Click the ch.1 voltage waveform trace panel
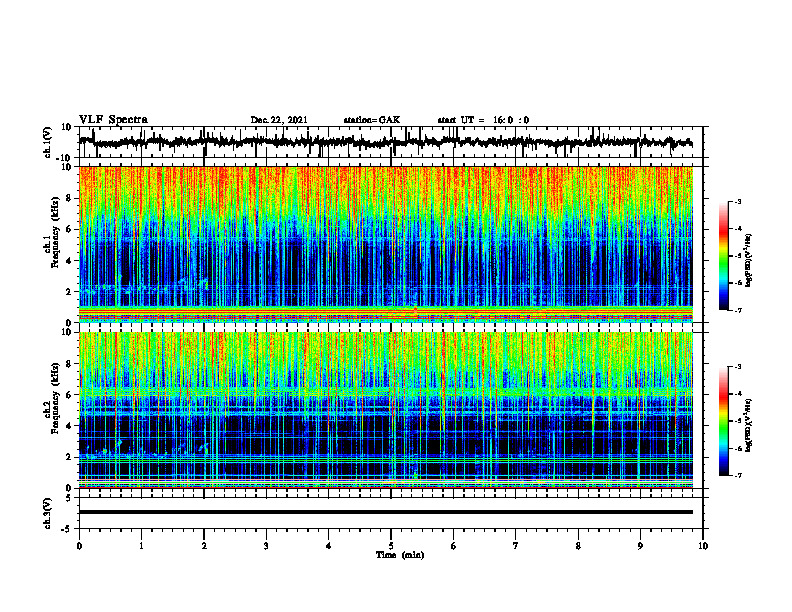The image size is (792, 612). point(391,142)
